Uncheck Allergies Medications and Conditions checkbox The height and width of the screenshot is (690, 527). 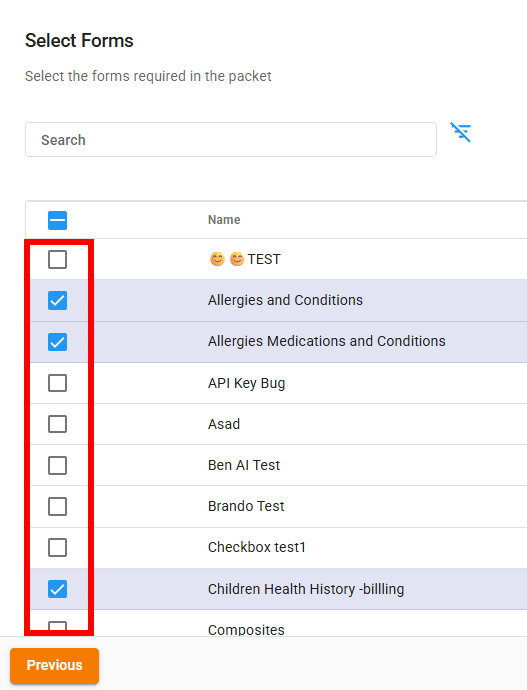tap(58, 342)
